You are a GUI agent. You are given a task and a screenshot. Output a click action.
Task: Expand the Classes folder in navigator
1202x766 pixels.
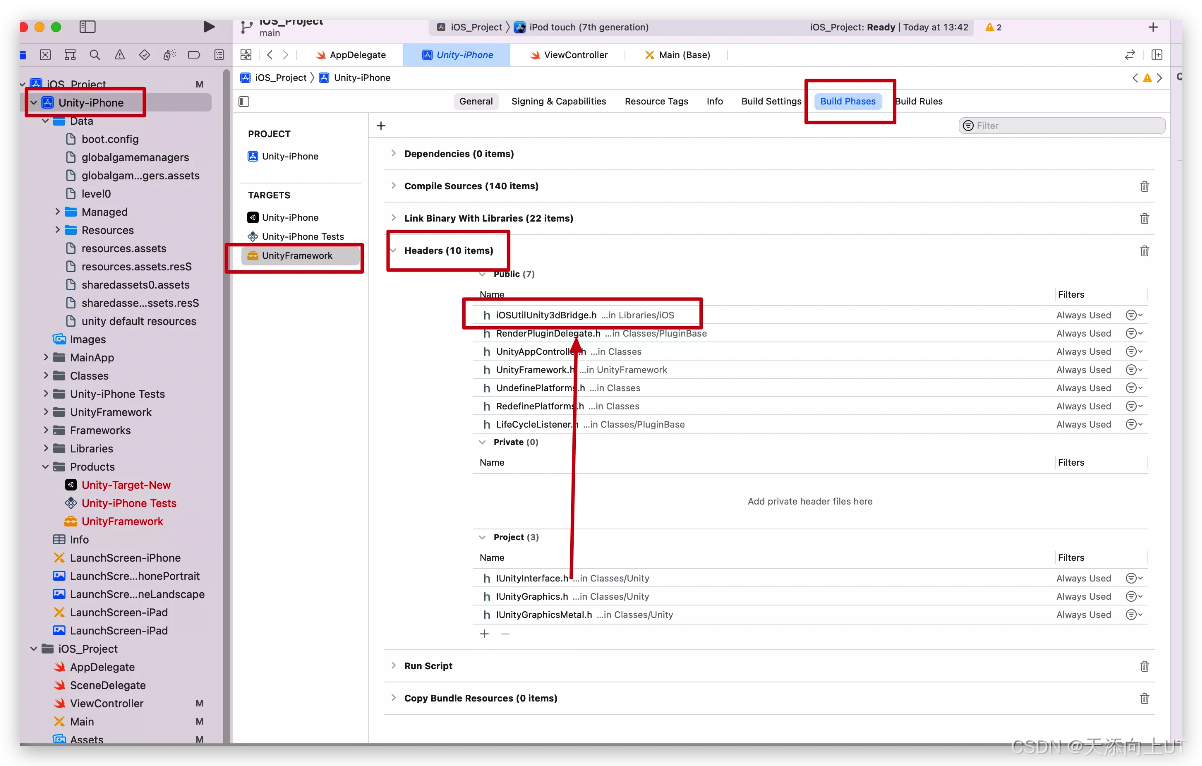point(46,376)
